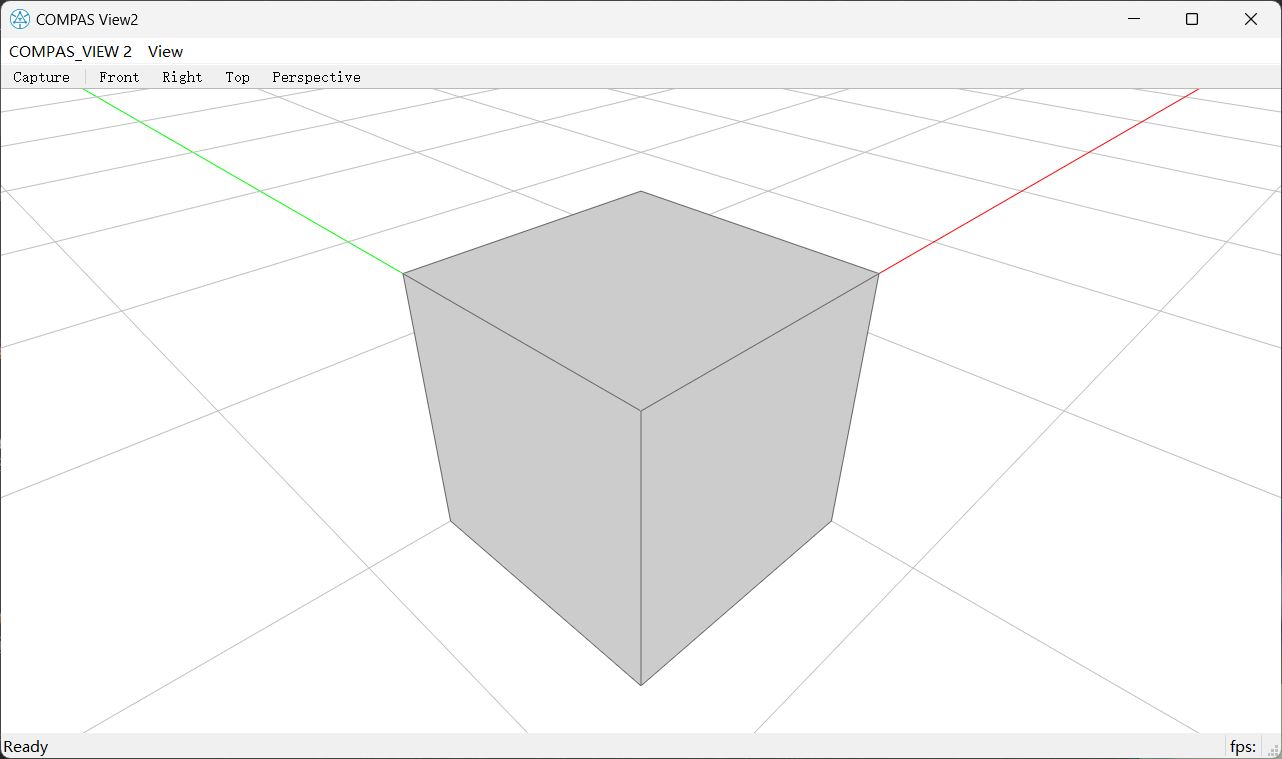Open the View menu
The width and height of the screenshot is (1282, 759).
[x=164, y=51]
